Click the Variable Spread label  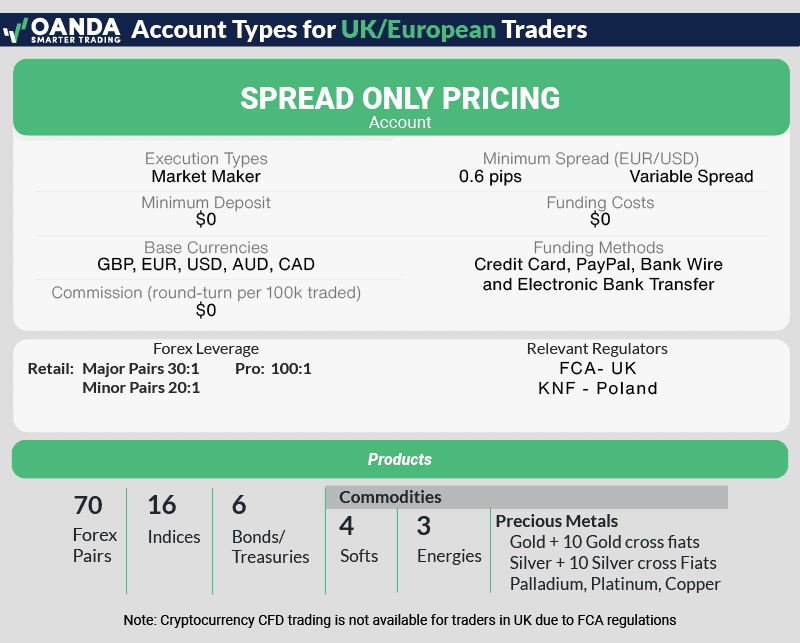click(x=691, y=177)
